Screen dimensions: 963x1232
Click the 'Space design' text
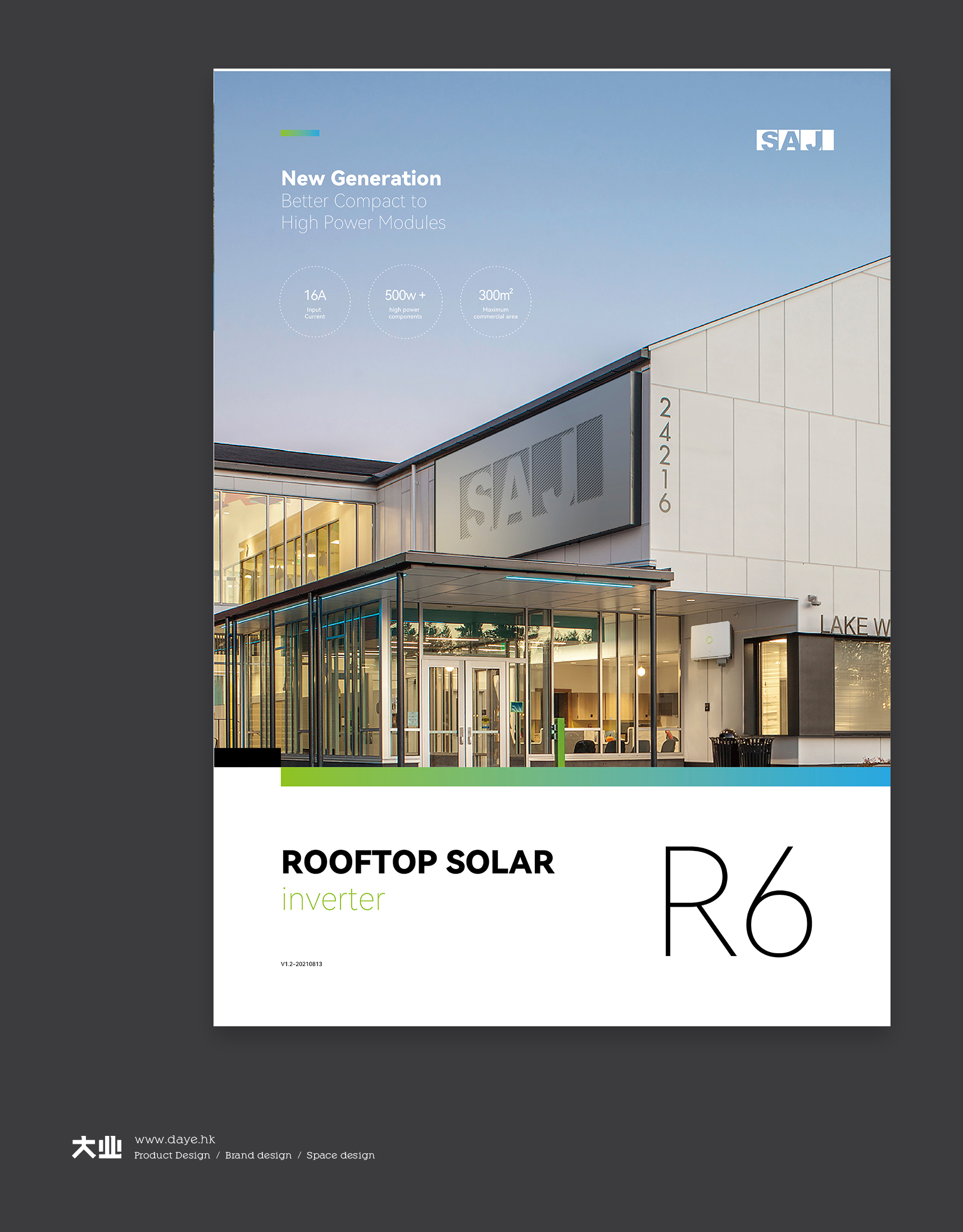(340, 1156)
